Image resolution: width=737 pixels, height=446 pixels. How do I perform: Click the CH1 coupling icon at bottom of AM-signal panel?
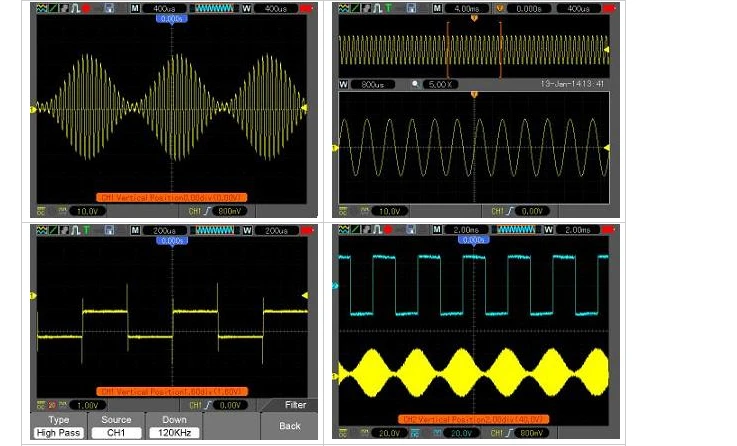point(41,211)
